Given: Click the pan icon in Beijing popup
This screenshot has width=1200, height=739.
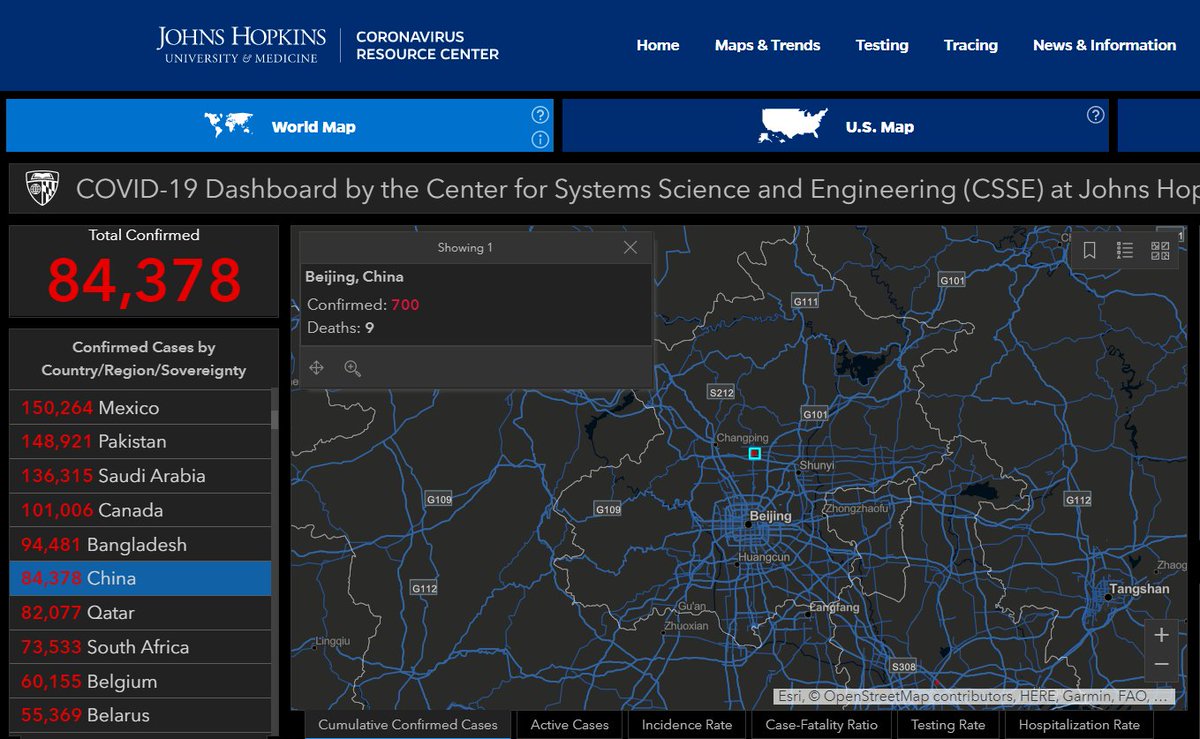Looking at the screenshot, I should tap(316, 368).
